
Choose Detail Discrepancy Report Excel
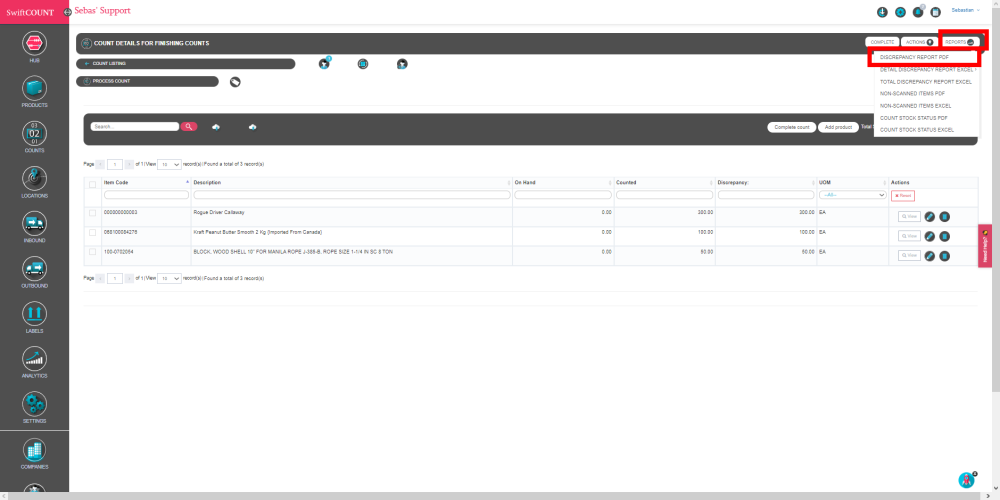point(927,70)
